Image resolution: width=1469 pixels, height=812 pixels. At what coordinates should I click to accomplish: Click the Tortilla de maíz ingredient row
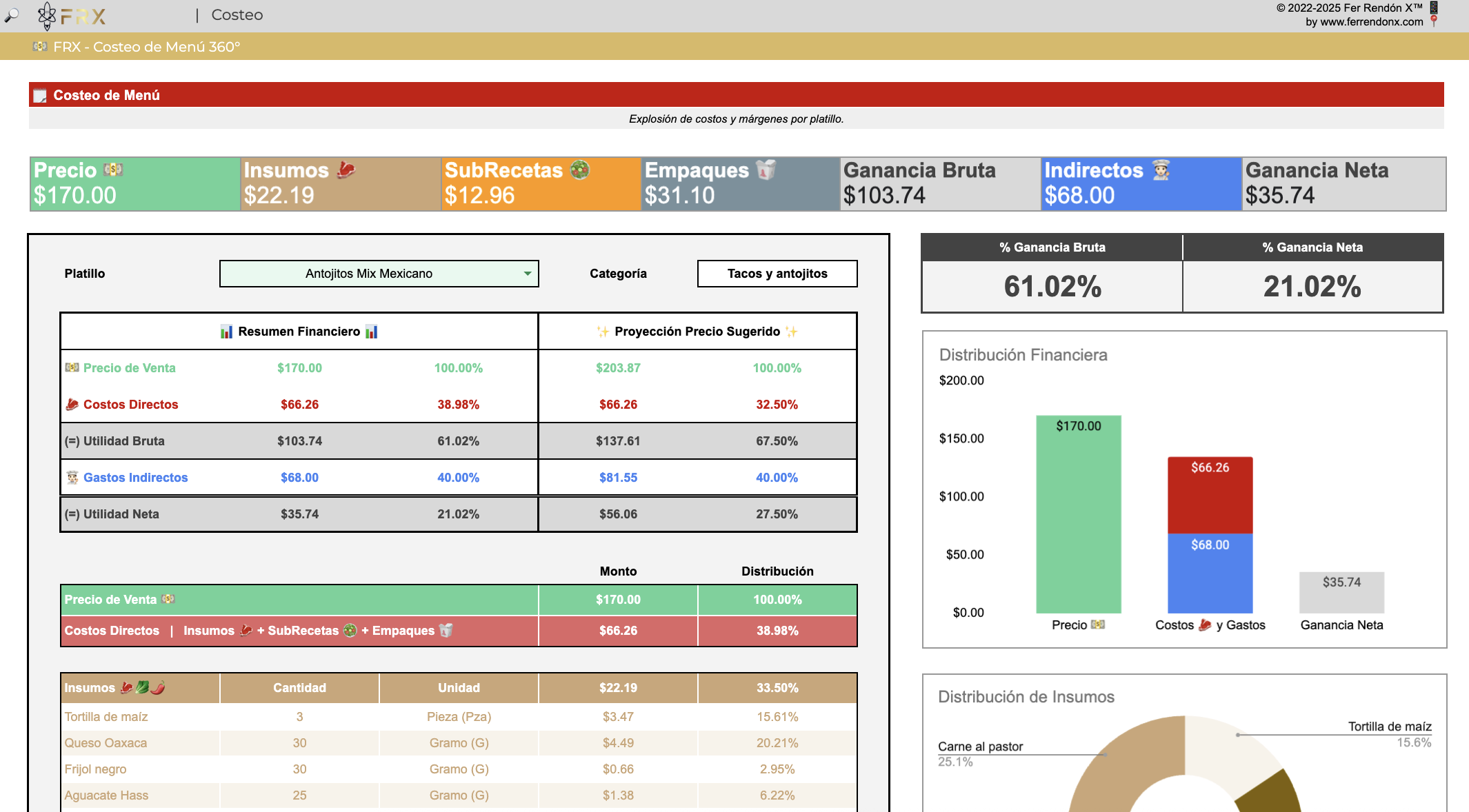(459, 716)
